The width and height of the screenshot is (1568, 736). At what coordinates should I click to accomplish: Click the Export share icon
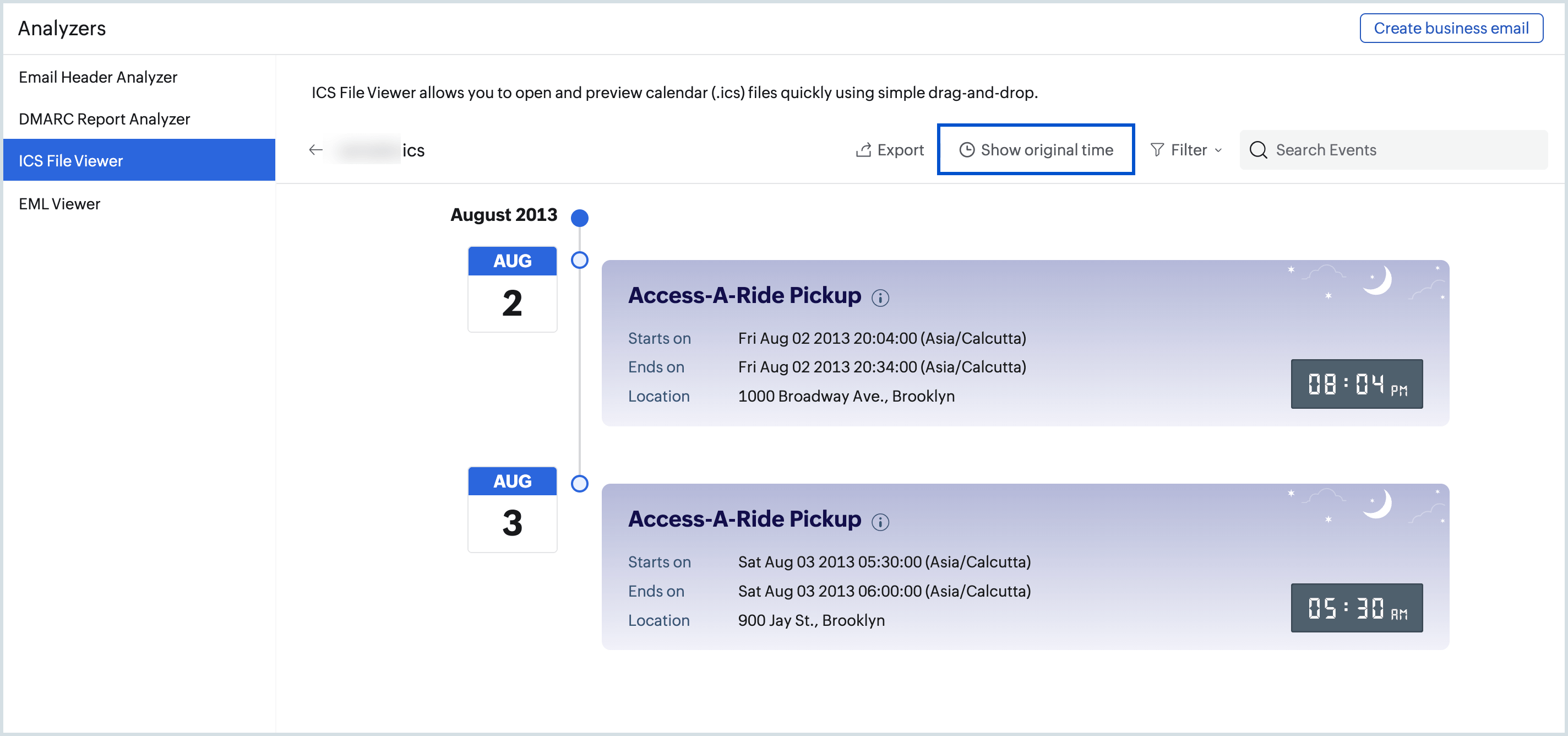click(863, 150)
